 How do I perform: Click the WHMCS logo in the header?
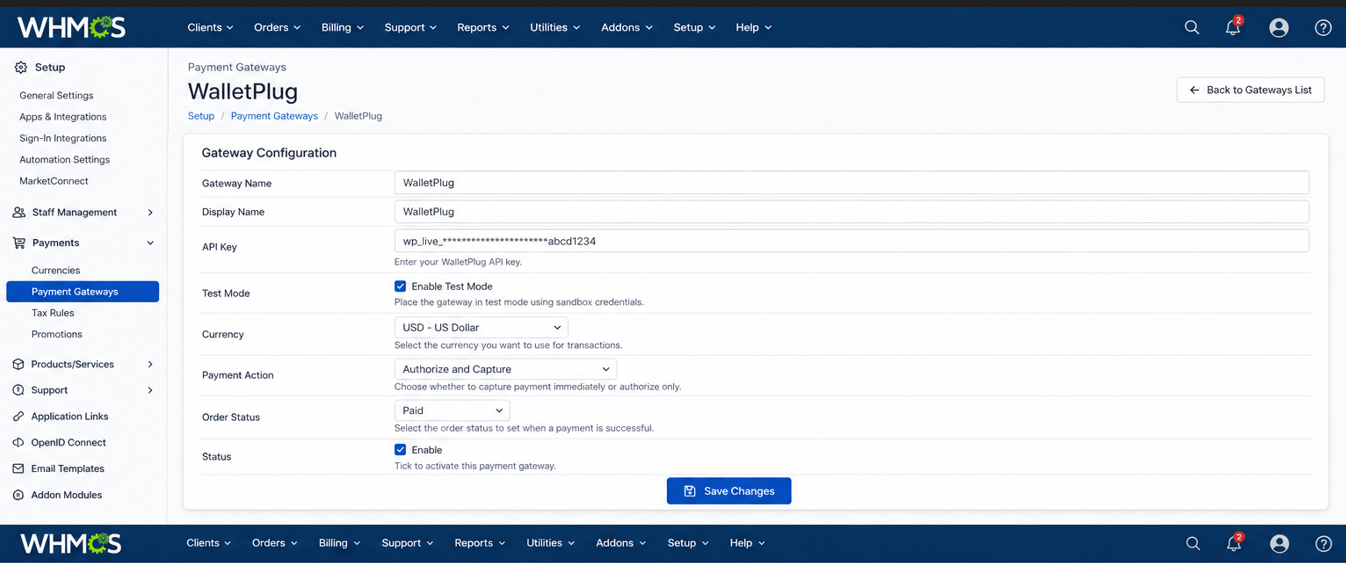click(x=71, y=28)
